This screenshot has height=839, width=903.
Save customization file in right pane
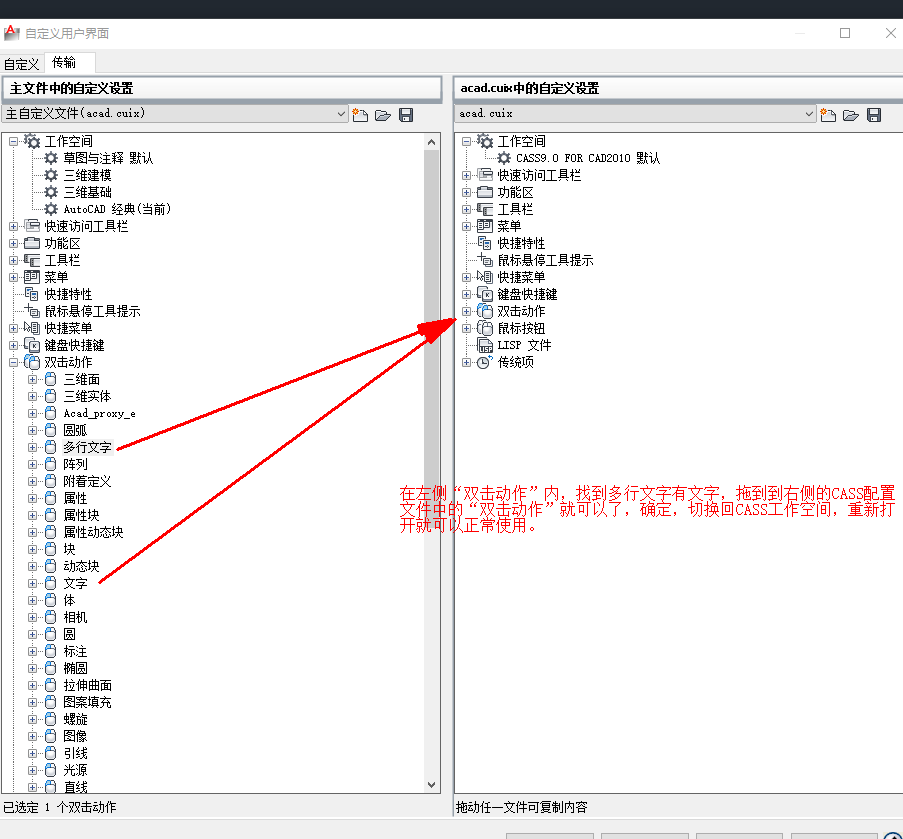tap(874, 115)
